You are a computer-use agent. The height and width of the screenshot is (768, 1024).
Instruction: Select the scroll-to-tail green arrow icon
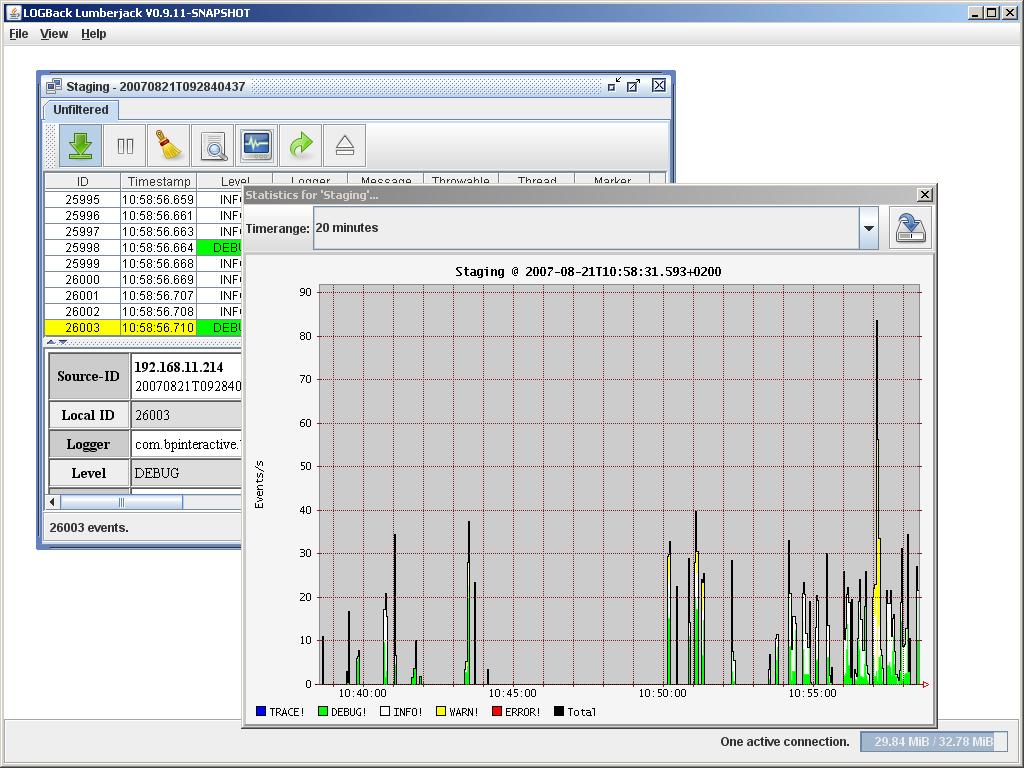79,145
